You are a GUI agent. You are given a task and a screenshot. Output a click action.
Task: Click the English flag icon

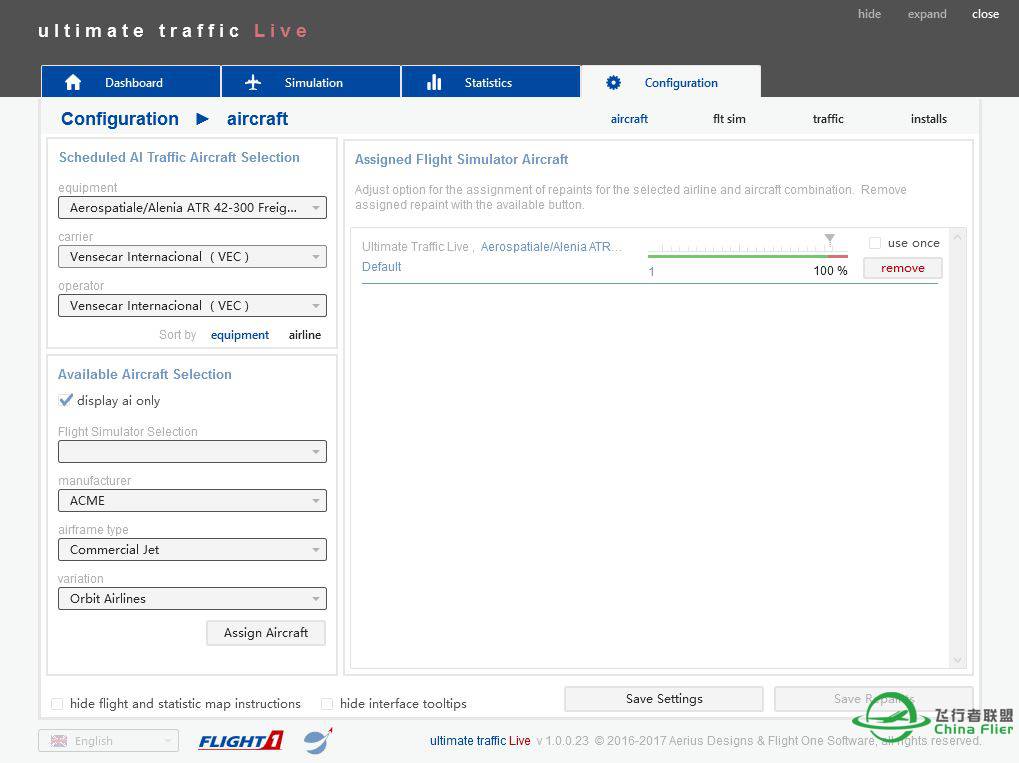pos(58,741)
